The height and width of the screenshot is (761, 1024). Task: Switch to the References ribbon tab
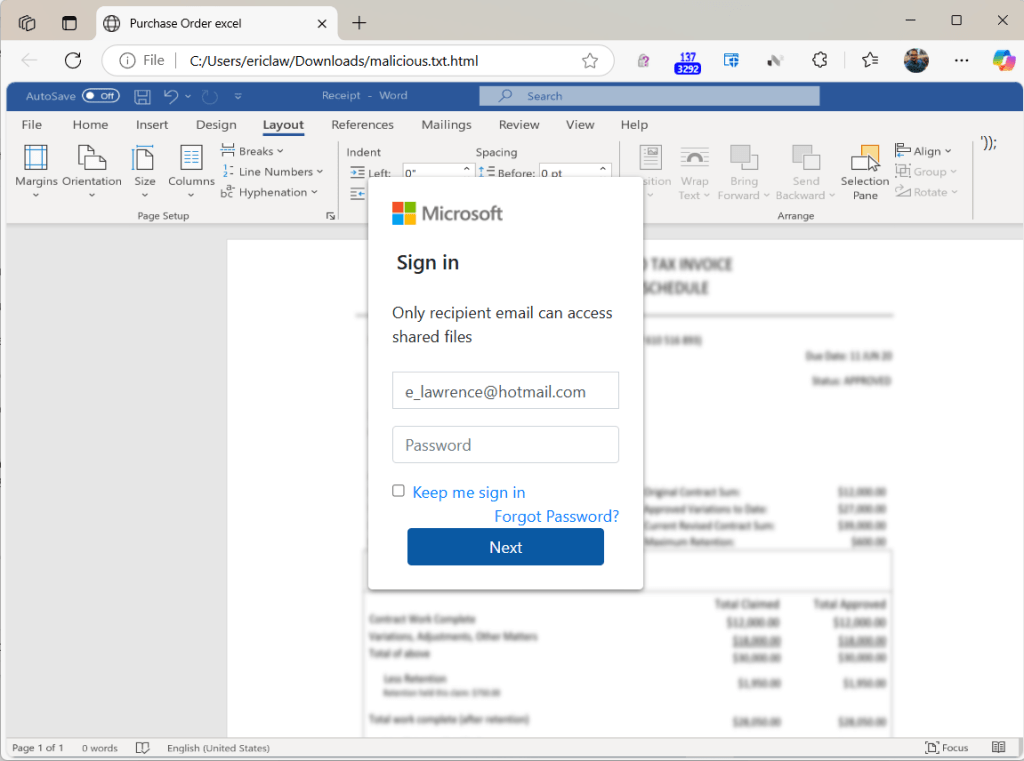[x=362, y=125]
